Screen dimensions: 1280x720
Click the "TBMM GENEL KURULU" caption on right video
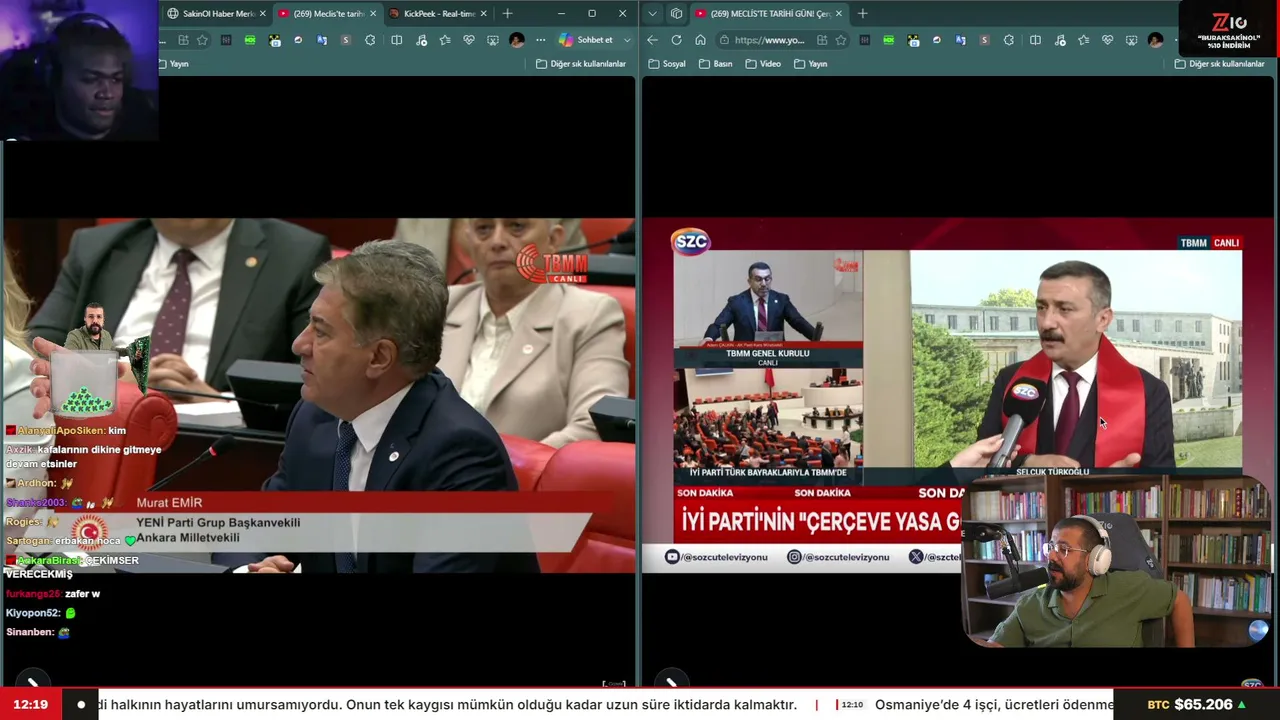click(768, 353)
